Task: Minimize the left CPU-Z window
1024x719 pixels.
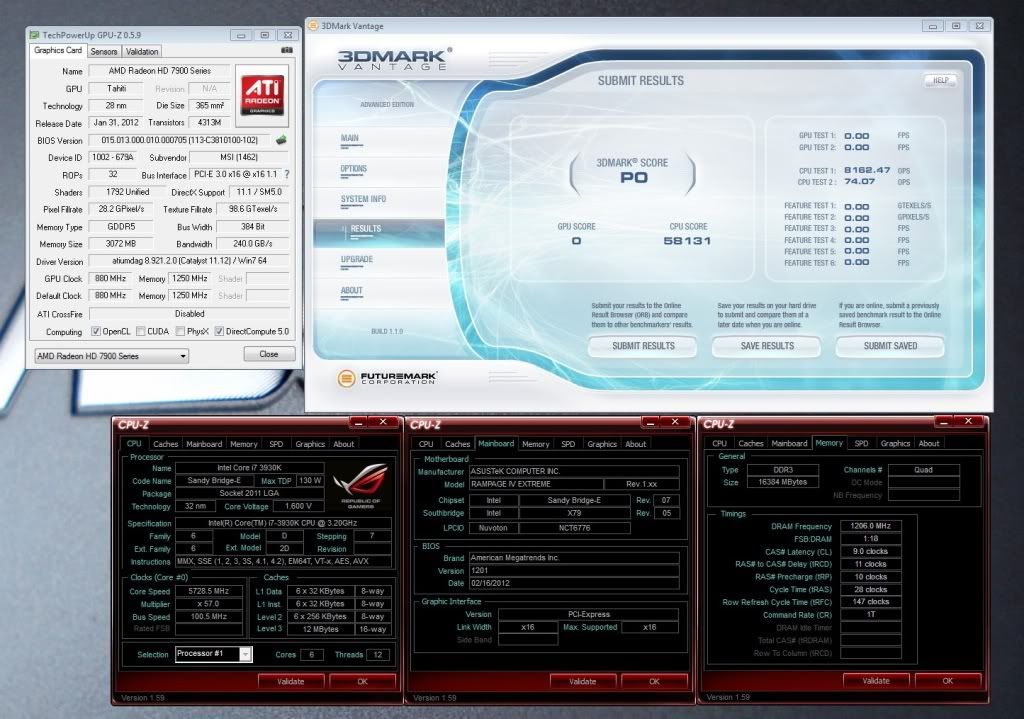Action: tap(359, 423)
